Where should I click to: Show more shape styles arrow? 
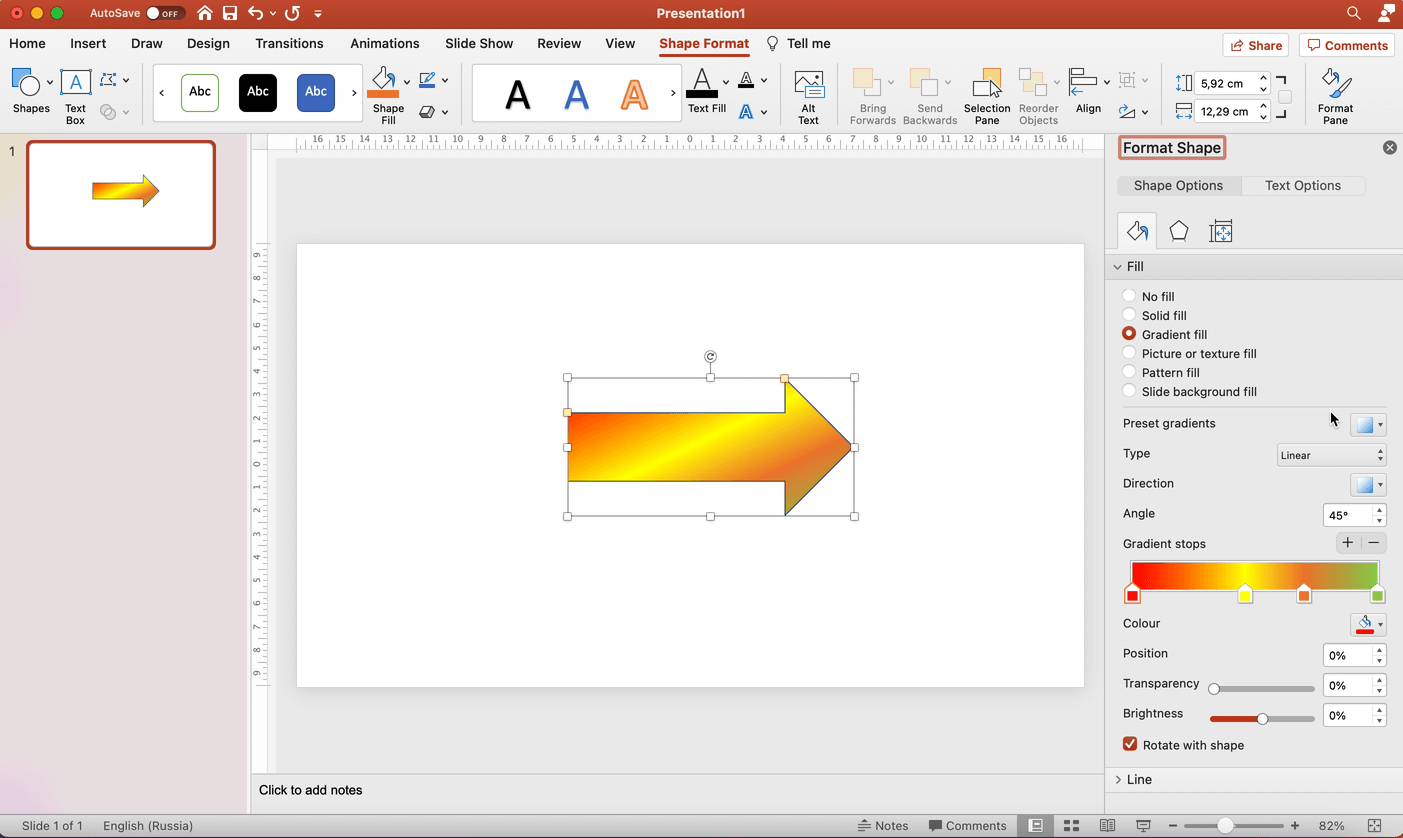coord(354,92)
